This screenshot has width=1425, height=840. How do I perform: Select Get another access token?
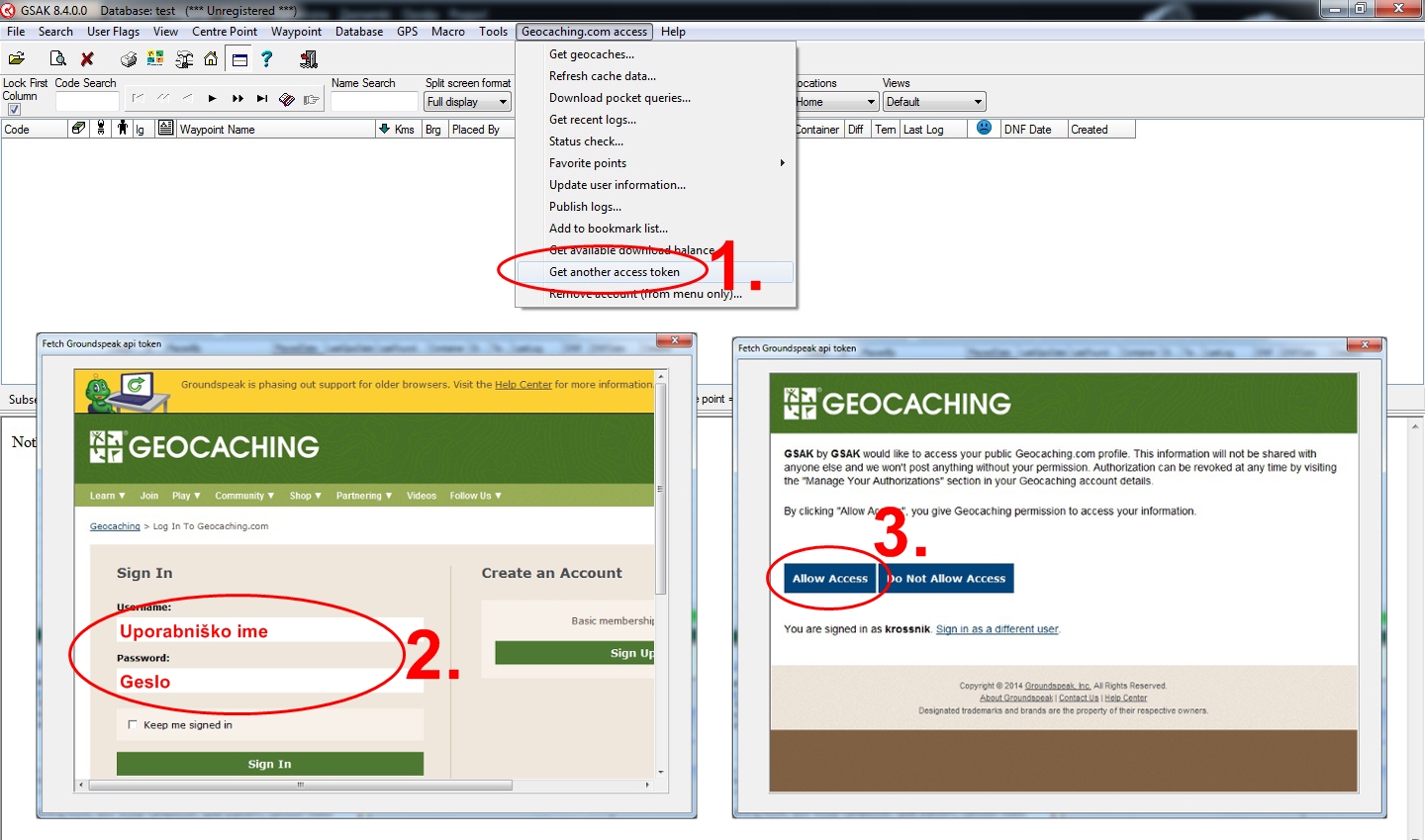(656, 272)
